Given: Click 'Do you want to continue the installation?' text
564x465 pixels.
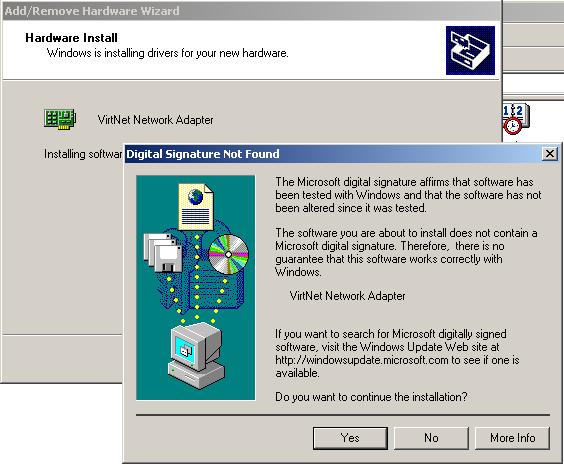Looking at the screenshot, I should coord(371,397).
